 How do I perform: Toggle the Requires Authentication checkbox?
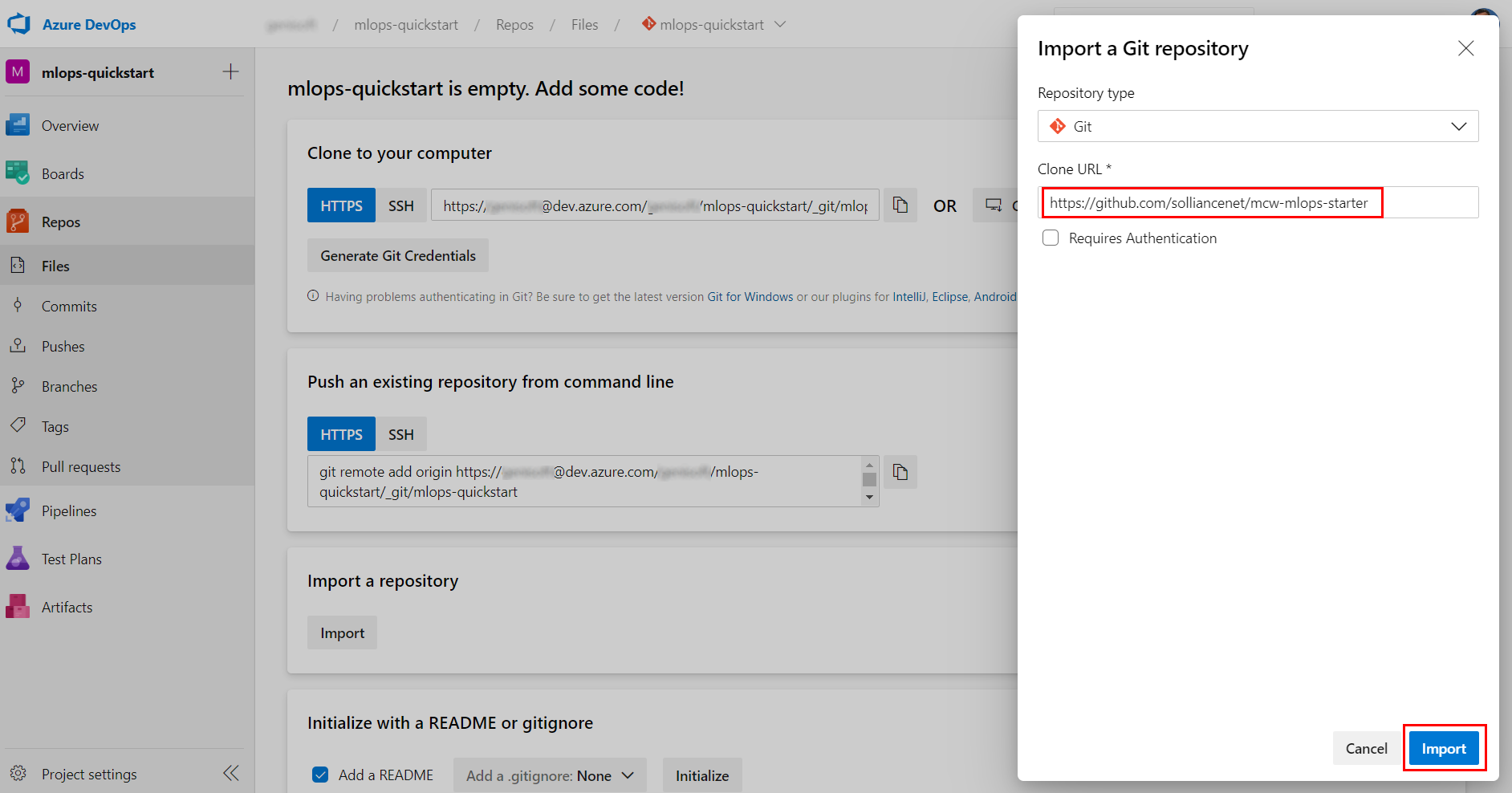pos(1051,238)
